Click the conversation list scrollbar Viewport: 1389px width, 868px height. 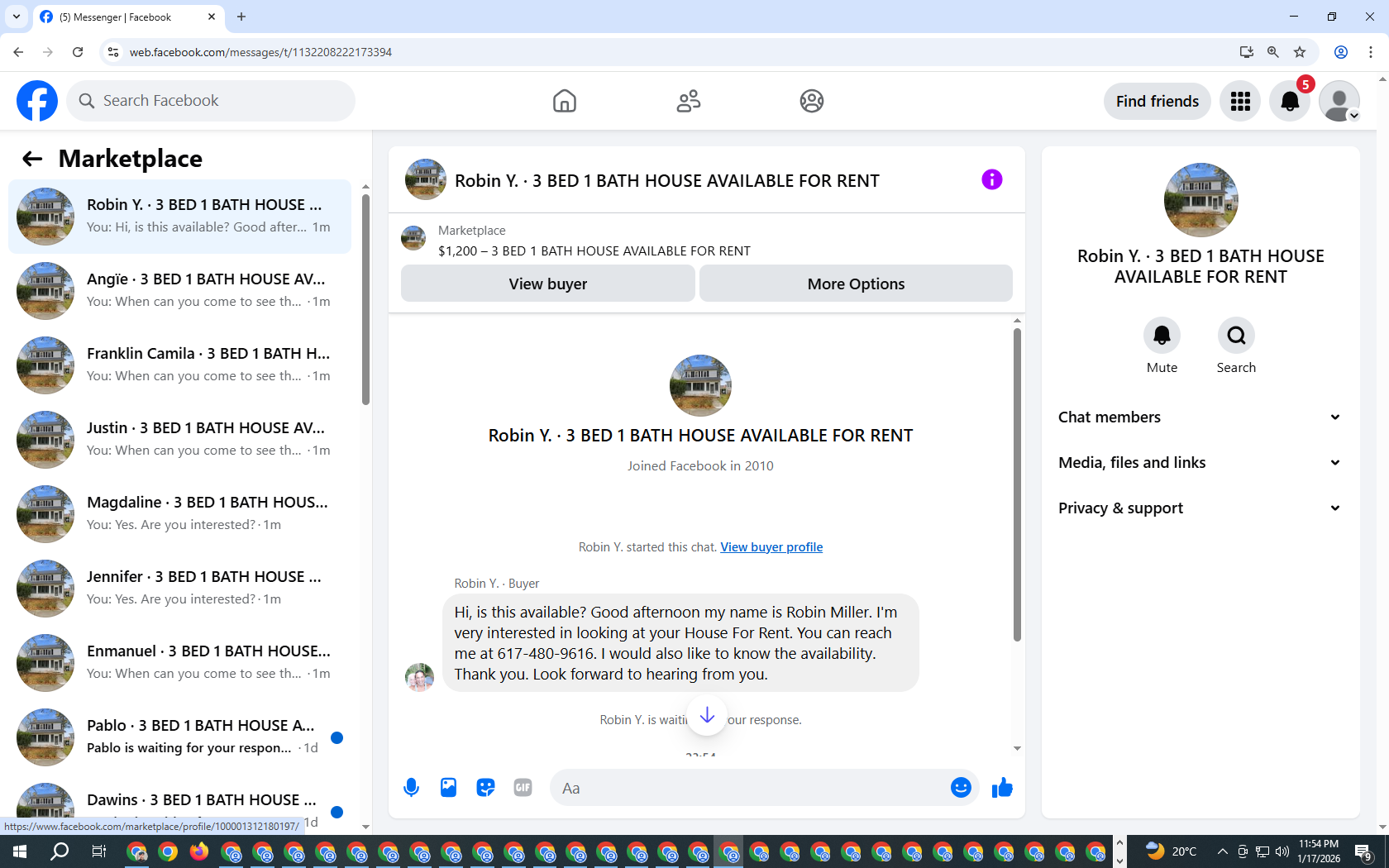pos(365,299)
